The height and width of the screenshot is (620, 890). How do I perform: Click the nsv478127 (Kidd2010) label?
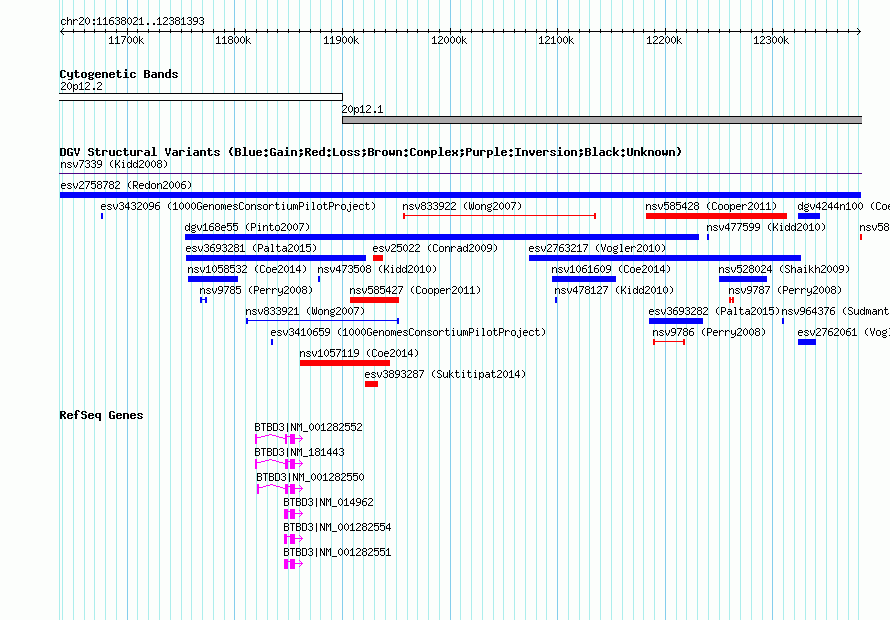pyautogui.click(x=614, y=290)
